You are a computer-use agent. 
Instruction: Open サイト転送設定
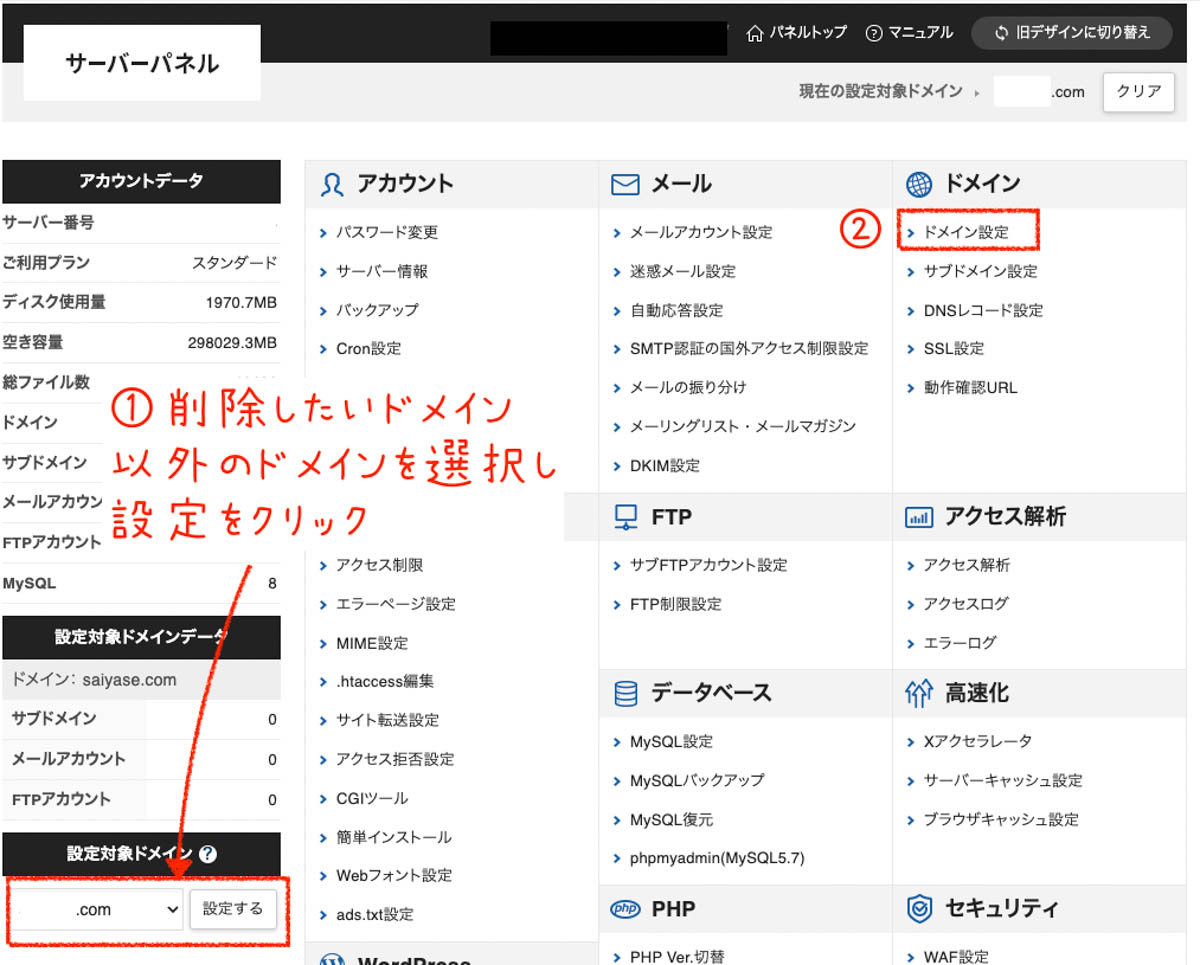pos(388,720)
